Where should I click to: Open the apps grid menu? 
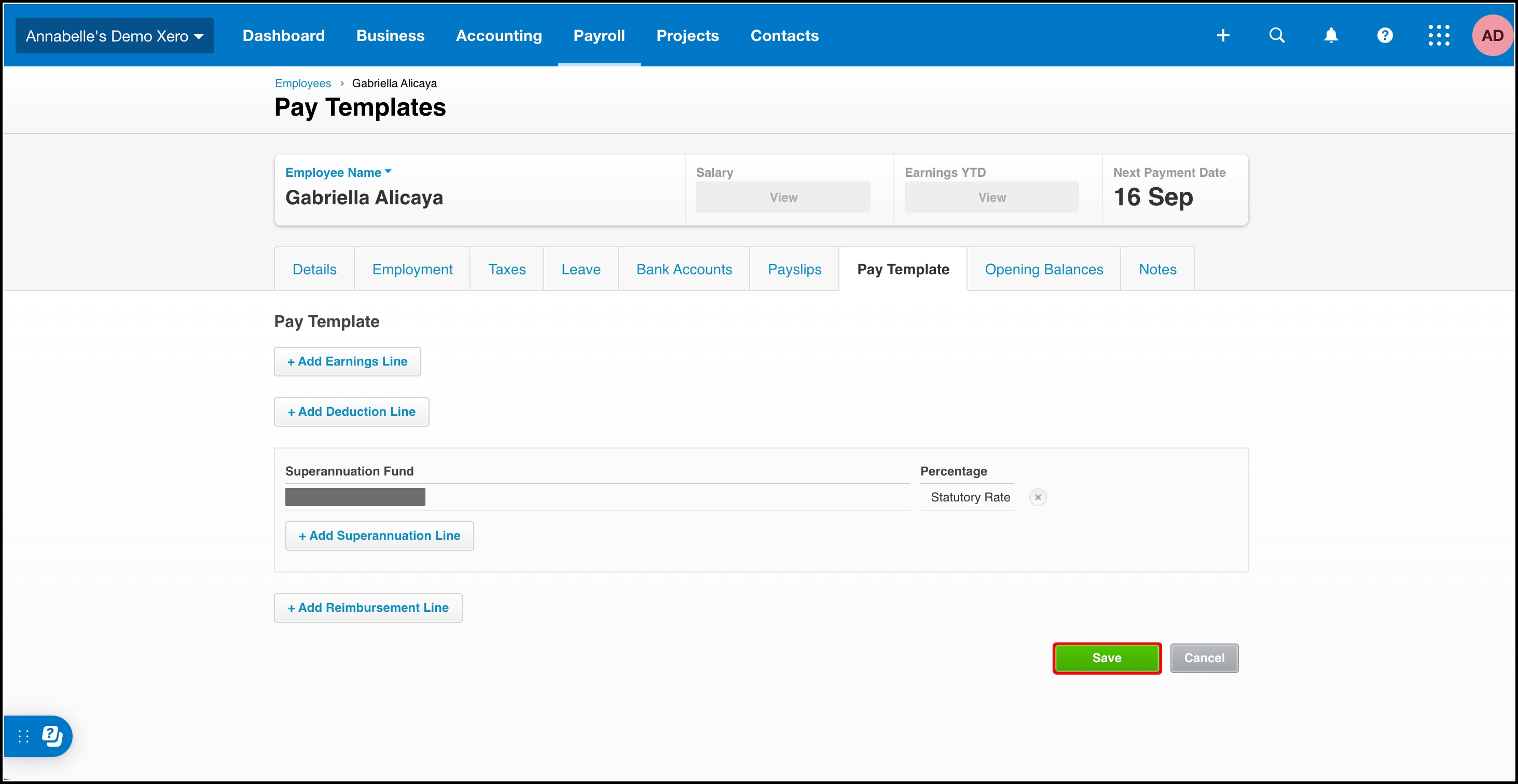click(1439, 35)
